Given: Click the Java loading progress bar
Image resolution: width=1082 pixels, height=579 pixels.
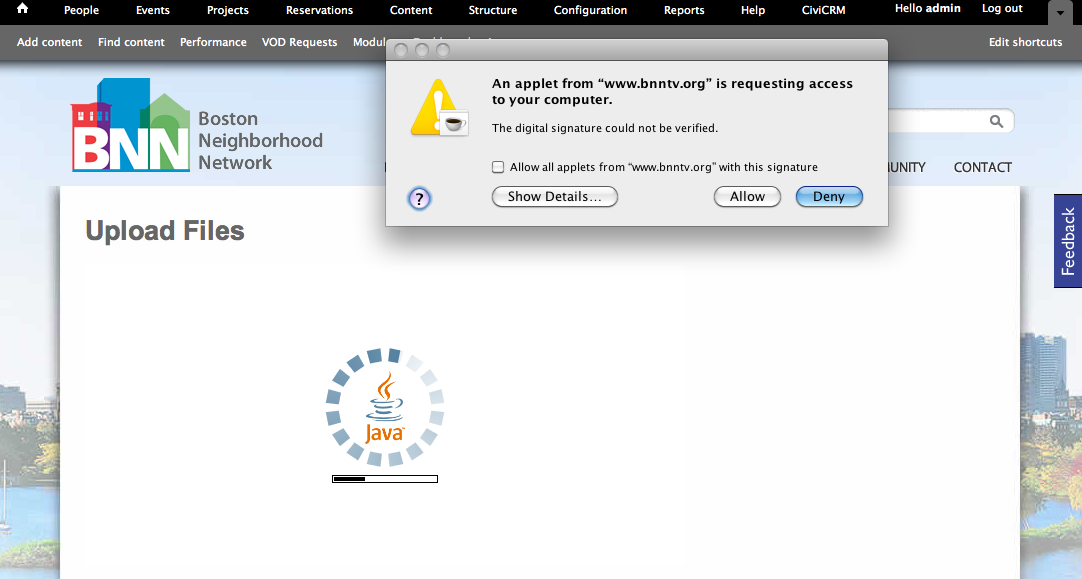Looking at the screenshot, I should [x=385, y=479].
